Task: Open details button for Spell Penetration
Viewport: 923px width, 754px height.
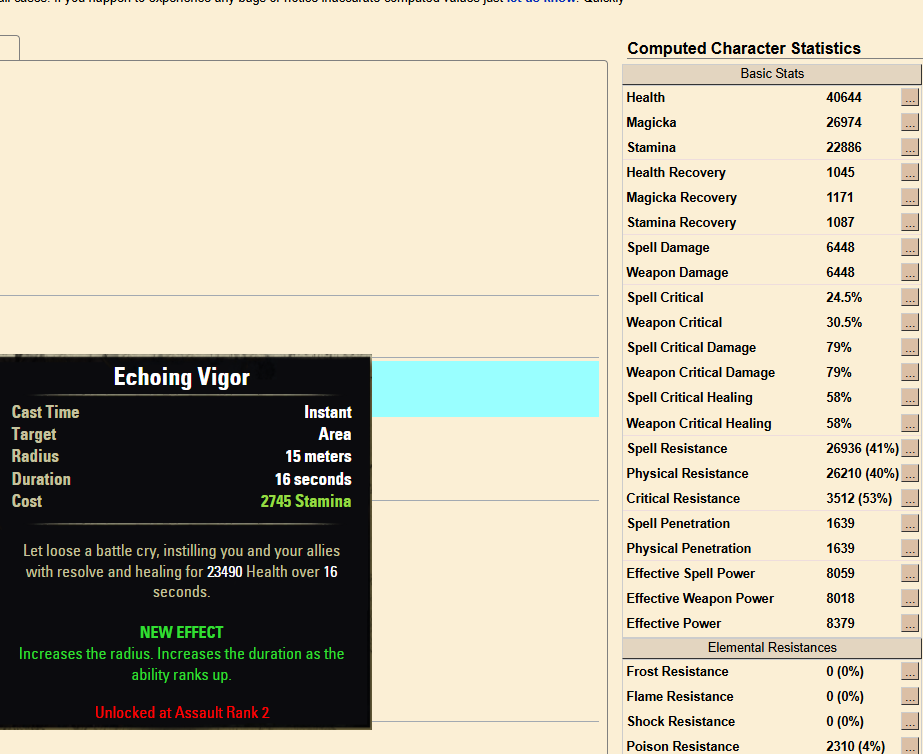Action: pos(909,524)
